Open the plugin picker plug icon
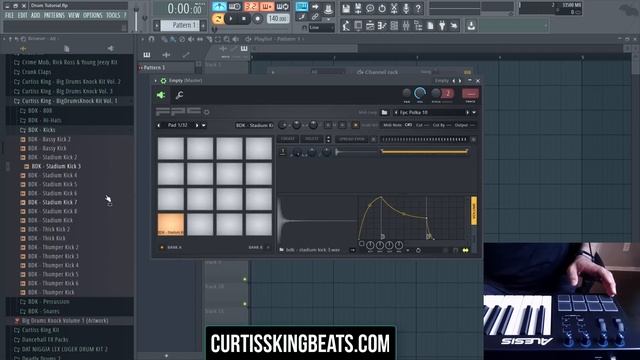The height and width of the screenshot is (360, 640). coord(442,26)
